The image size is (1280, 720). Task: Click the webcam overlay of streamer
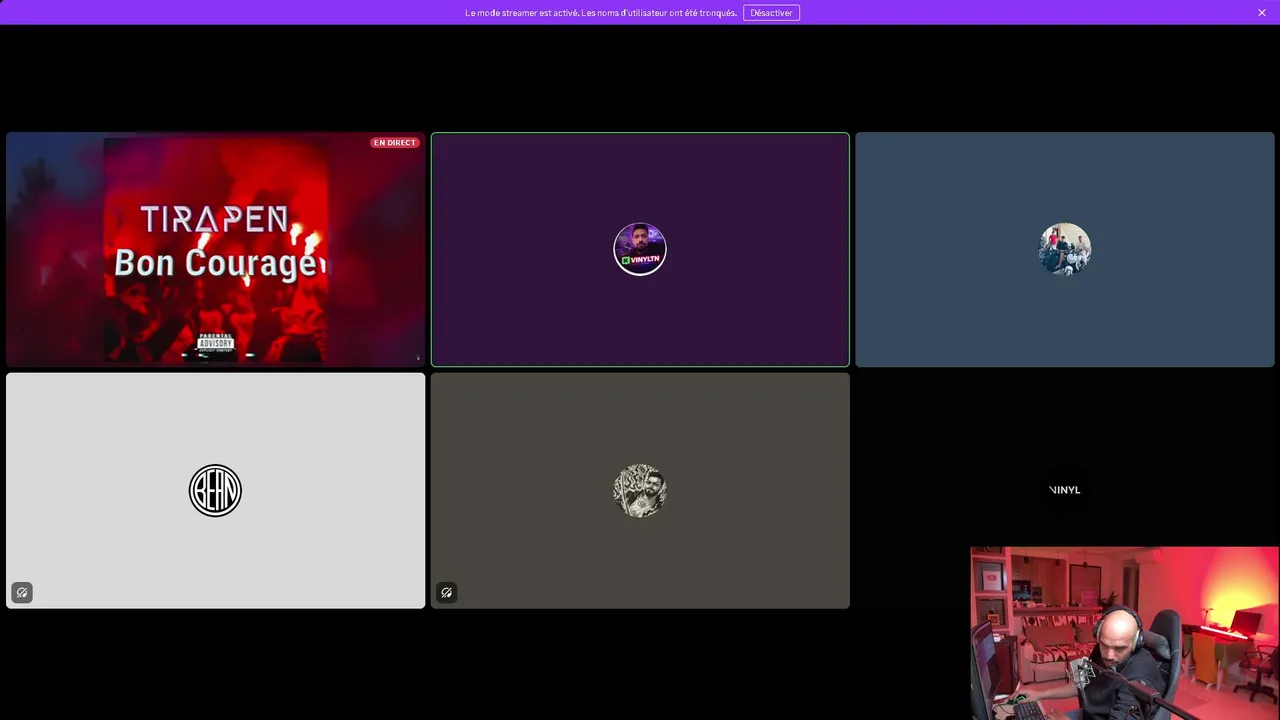click(1124, 633)
